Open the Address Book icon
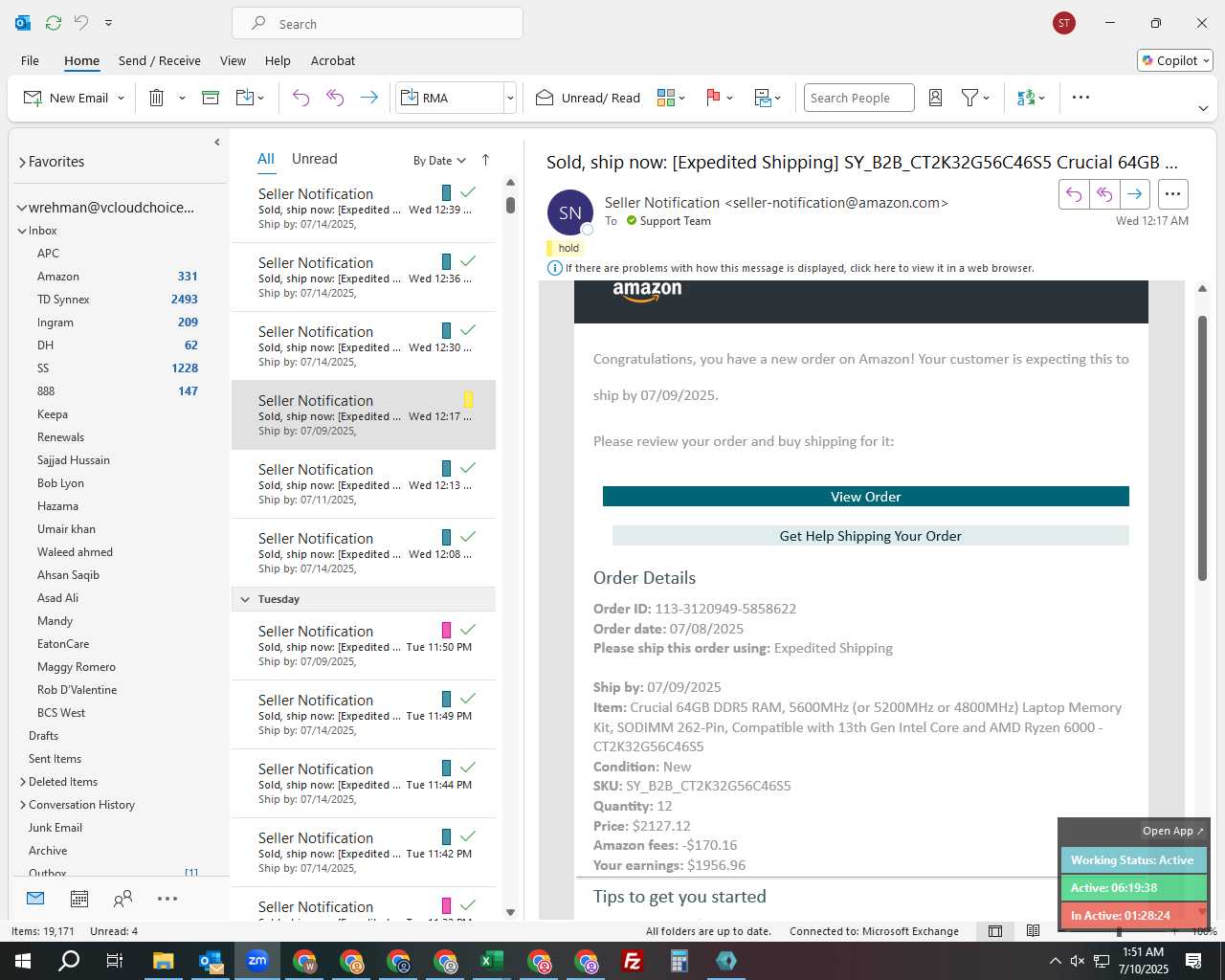Viewport: 1225px width, 980px height. coord(936,98)
